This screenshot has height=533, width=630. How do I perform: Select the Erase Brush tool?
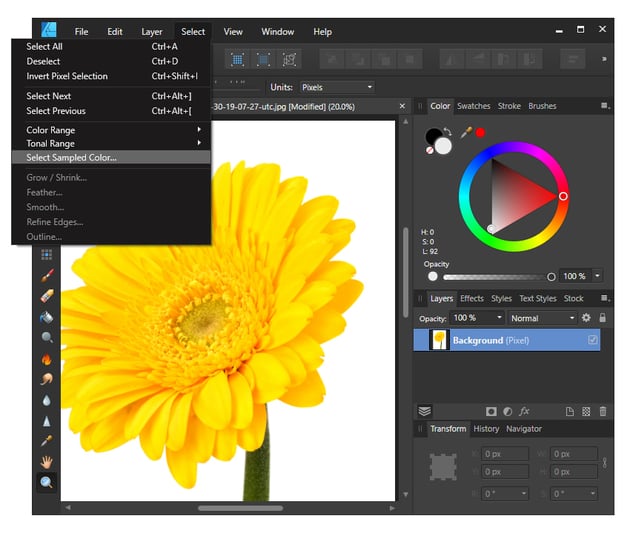click(x=47, y=296)
